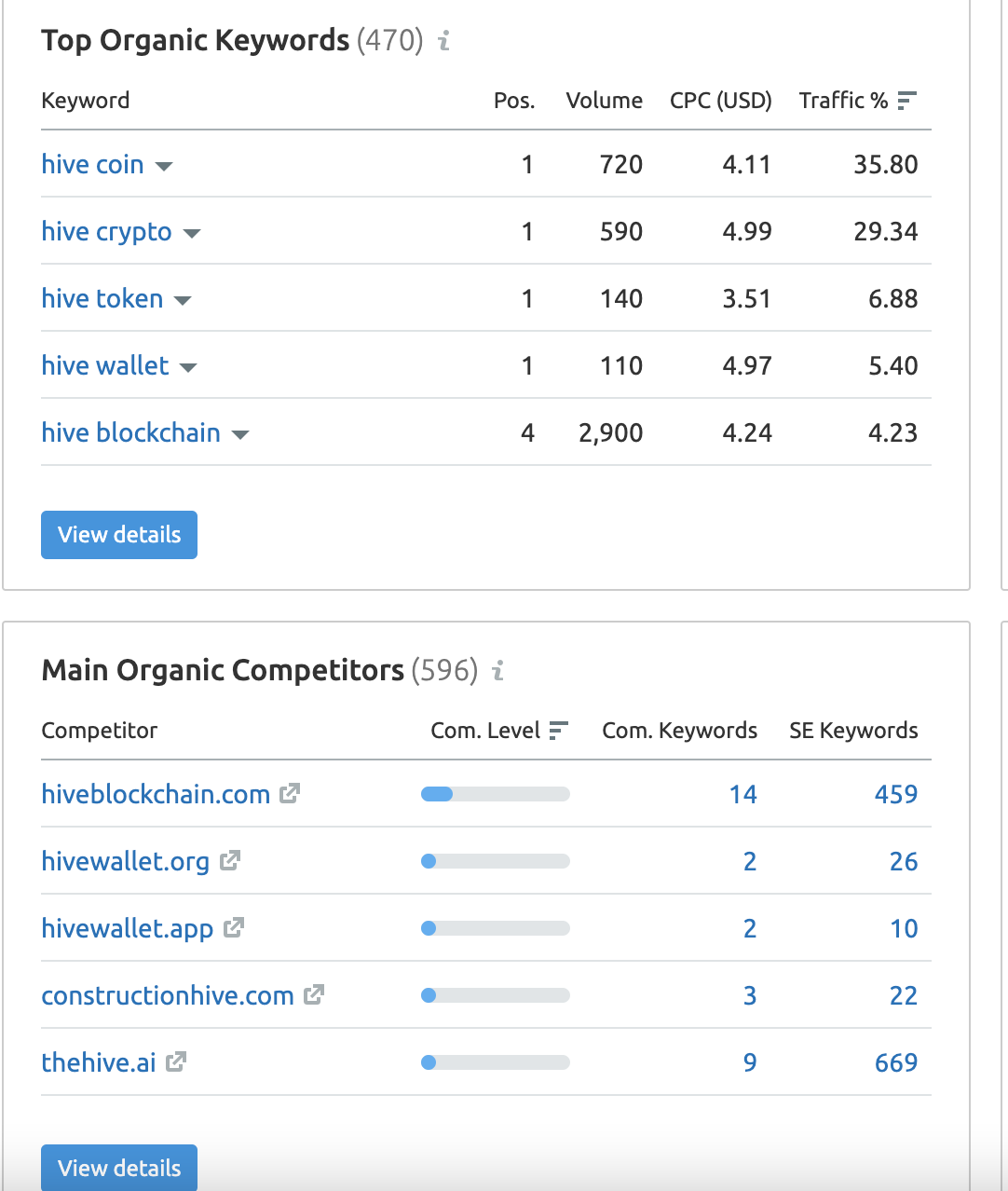The width and height of the screenshot is (1008, 1191).
Task: Click common keywords value 3
Action: (750, 995)
